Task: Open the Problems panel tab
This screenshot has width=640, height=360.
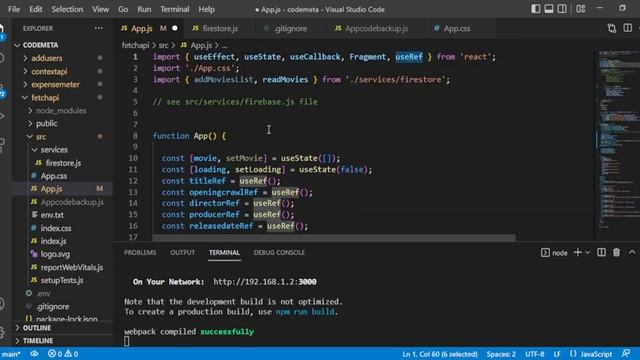Action: (x=140, y=253)
